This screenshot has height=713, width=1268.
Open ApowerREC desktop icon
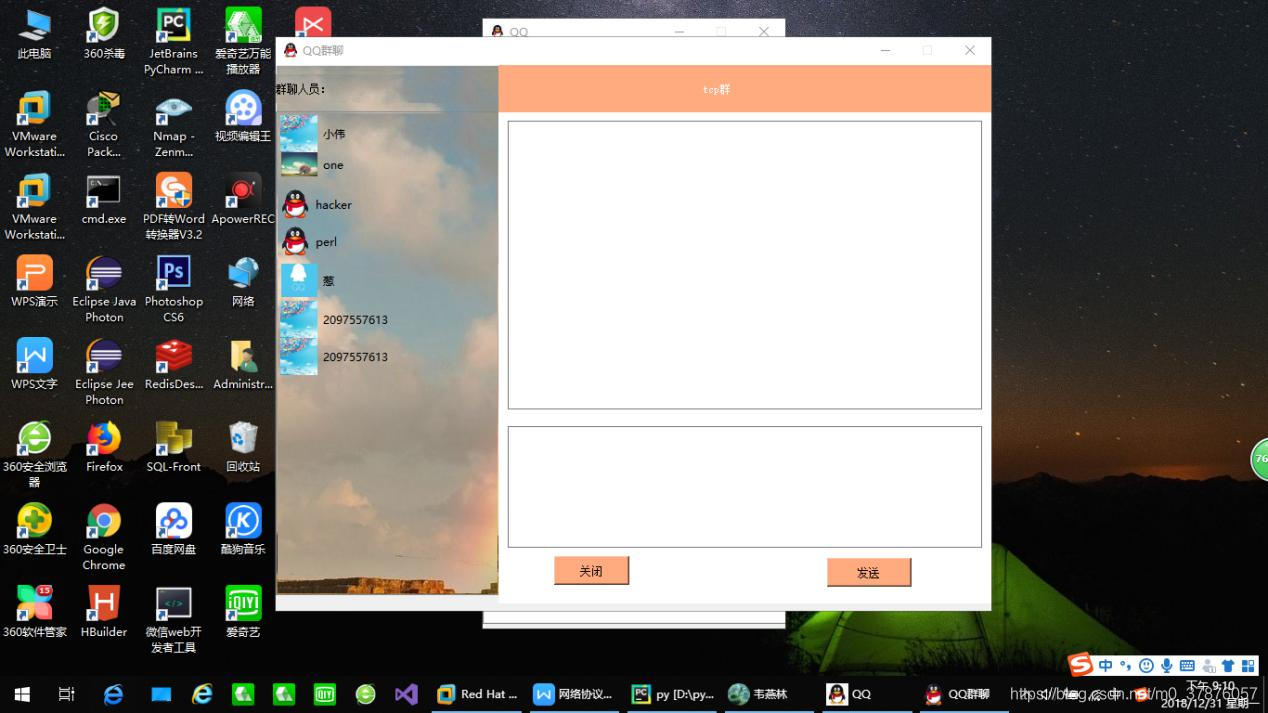pyautogui.click(x=243, y=199)
